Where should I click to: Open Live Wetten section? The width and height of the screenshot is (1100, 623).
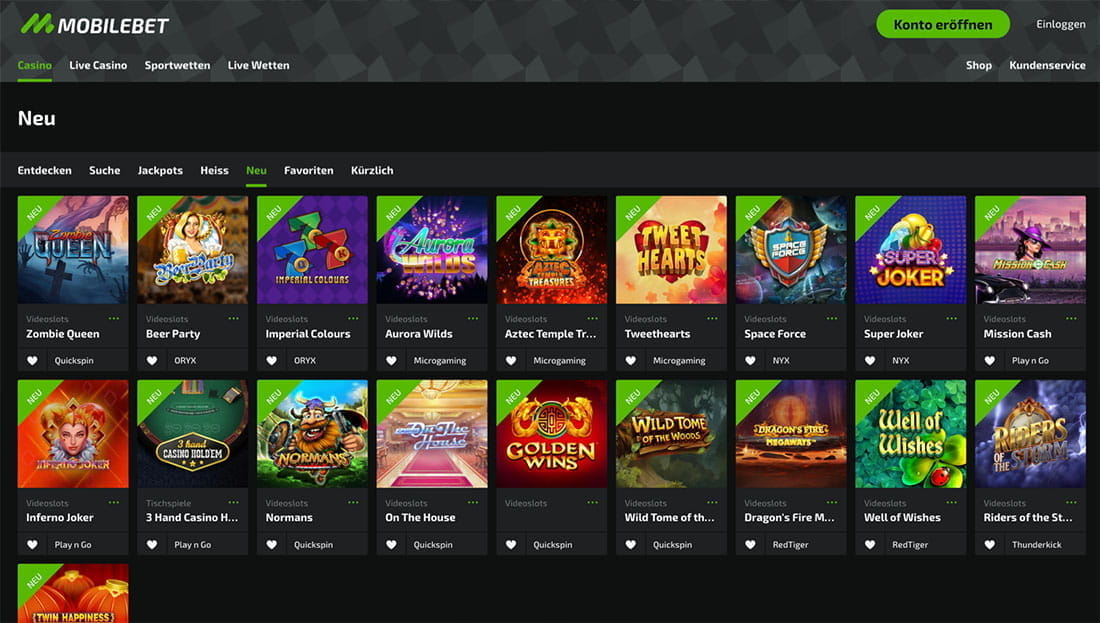click(x=258, y=65)
